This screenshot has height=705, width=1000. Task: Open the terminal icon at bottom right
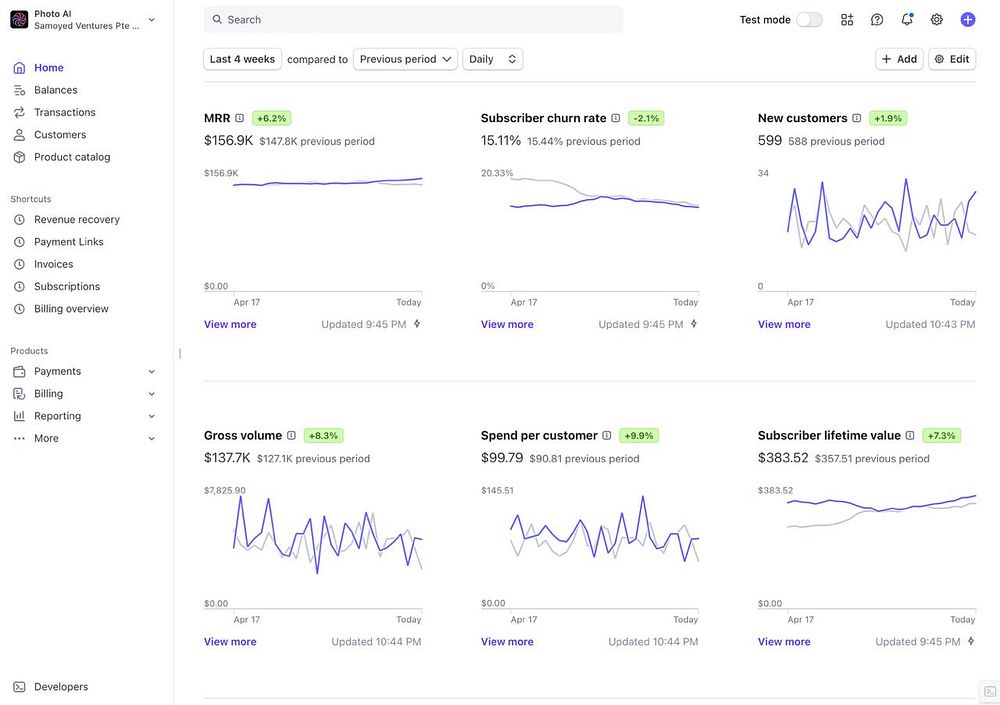click(x=990, y=692)
